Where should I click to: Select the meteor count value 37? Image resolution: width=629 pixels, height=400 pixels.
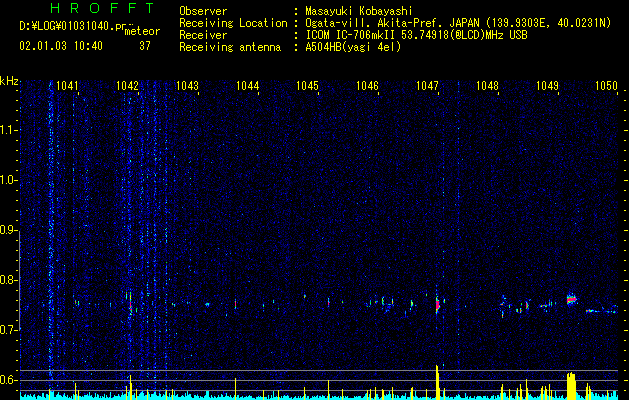click(x=145, y=46)
